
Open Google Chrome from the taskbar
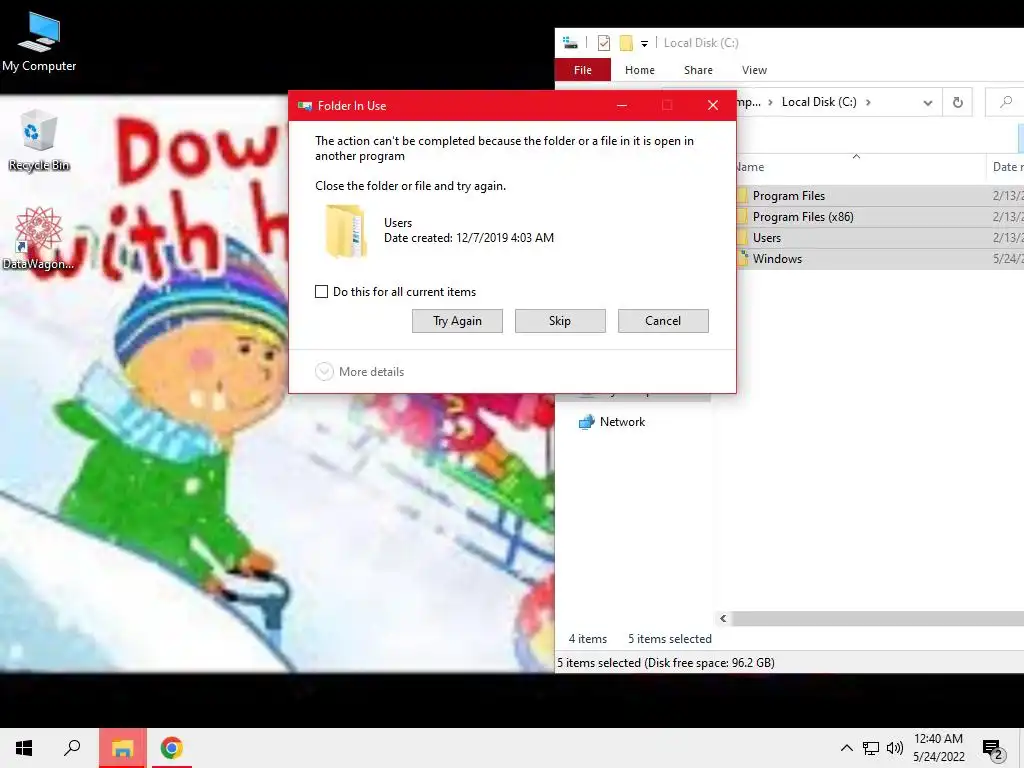(171, 748)
